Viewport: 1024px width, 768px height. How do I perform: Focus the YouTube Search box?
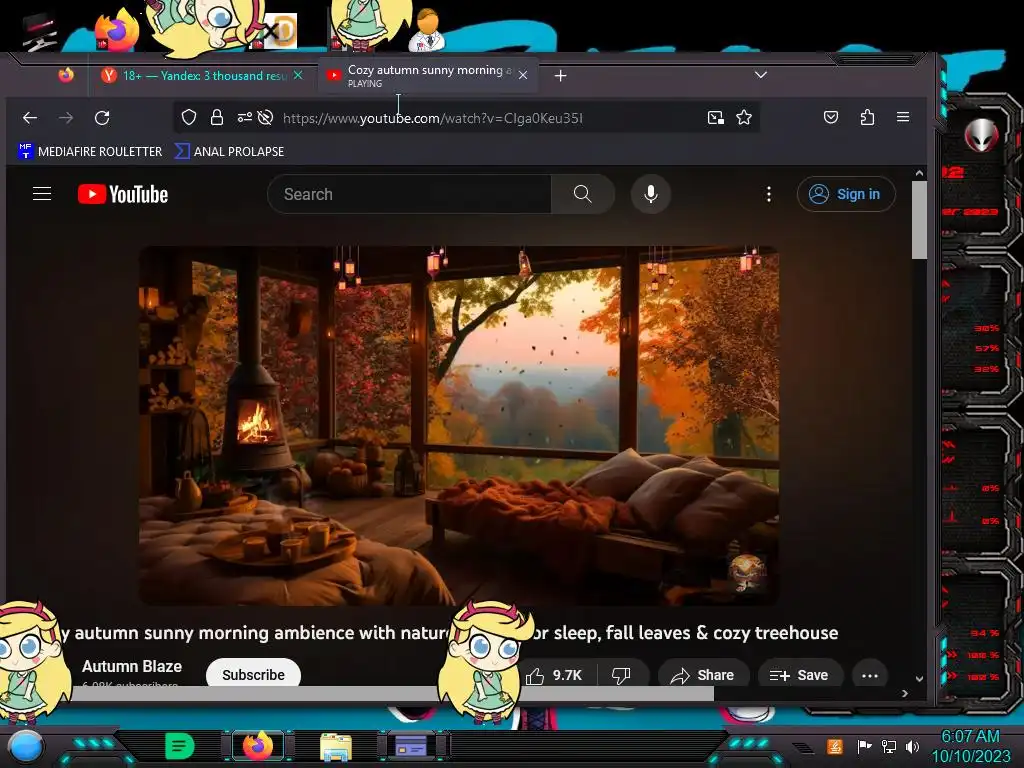point(409,194)
